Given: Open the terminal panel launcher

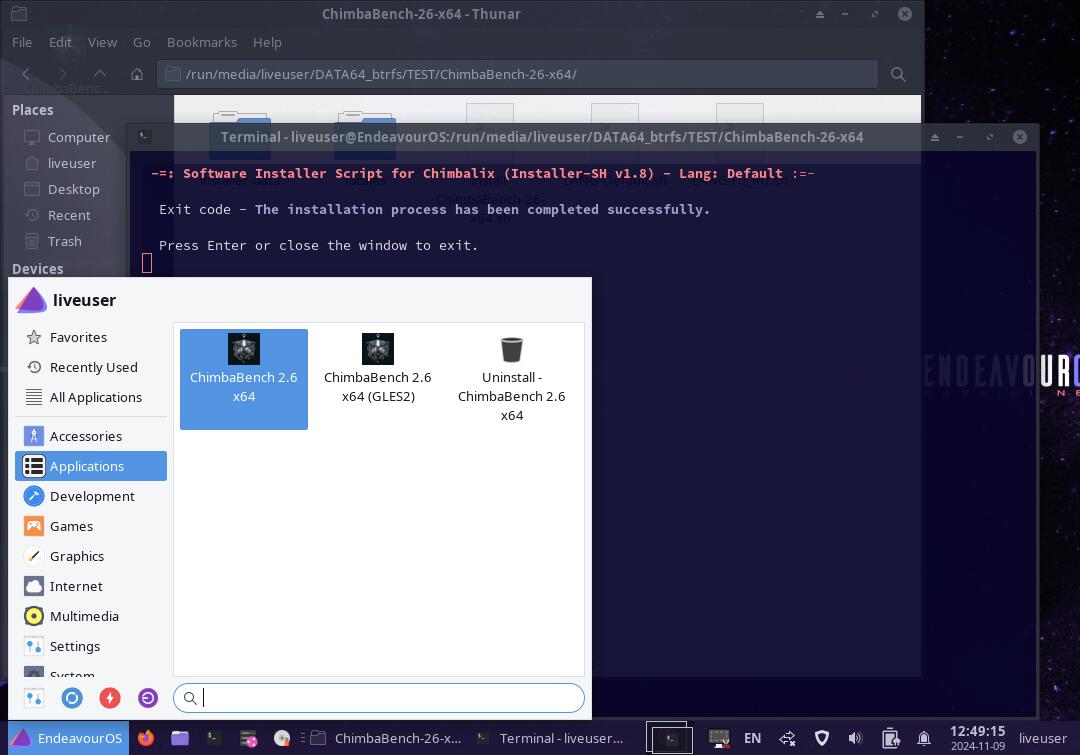Looking at the screenshot, I should (214, 738).
